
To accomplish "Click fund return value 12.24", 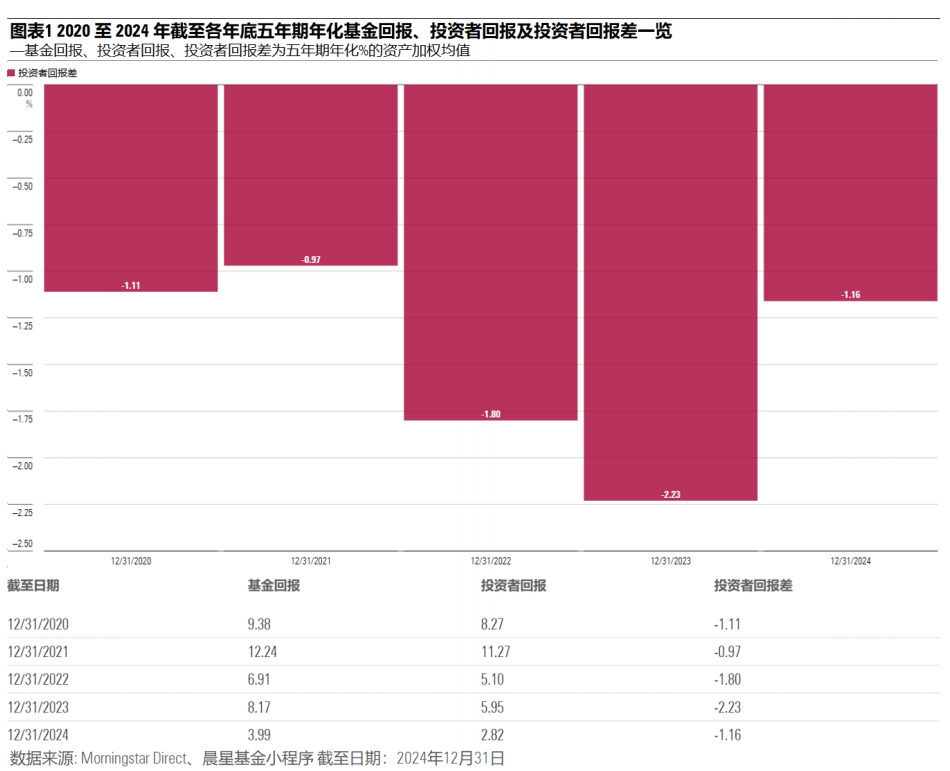I will 262,652.
